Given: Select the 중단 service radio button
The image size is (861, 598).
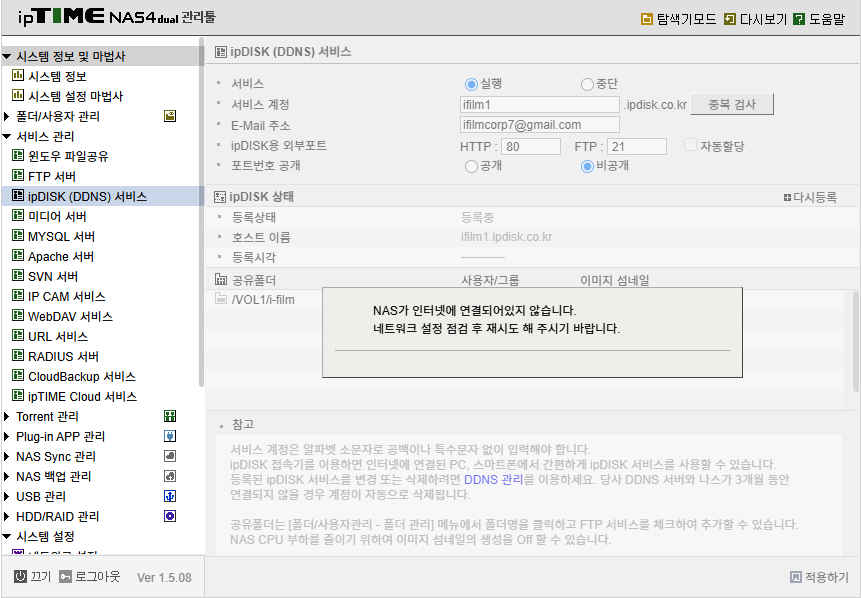Looking at the screenshot, I should [587, 85].
